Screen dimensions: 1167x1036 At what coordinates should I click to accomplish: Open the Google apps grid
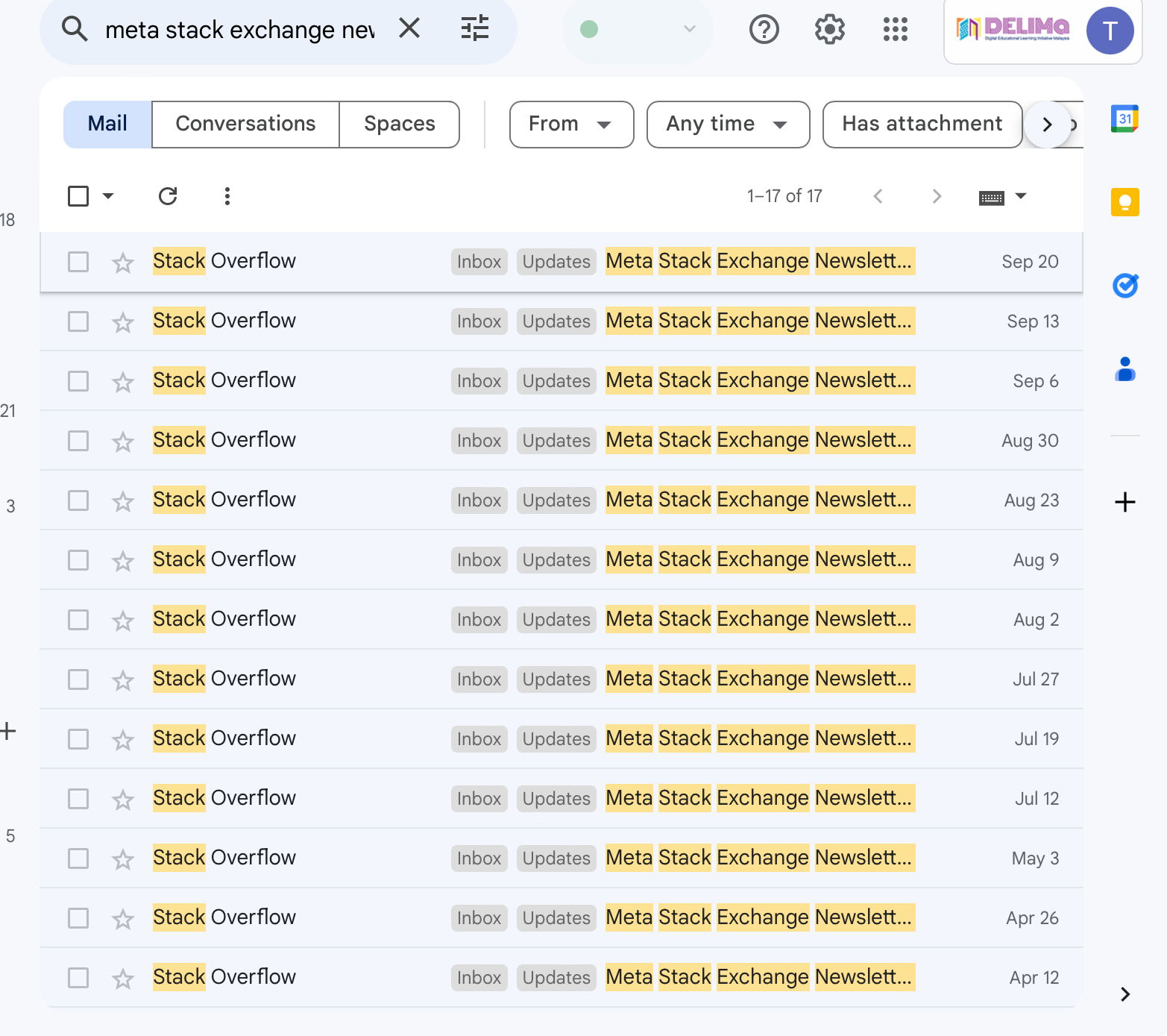click(x=895, y=29)
